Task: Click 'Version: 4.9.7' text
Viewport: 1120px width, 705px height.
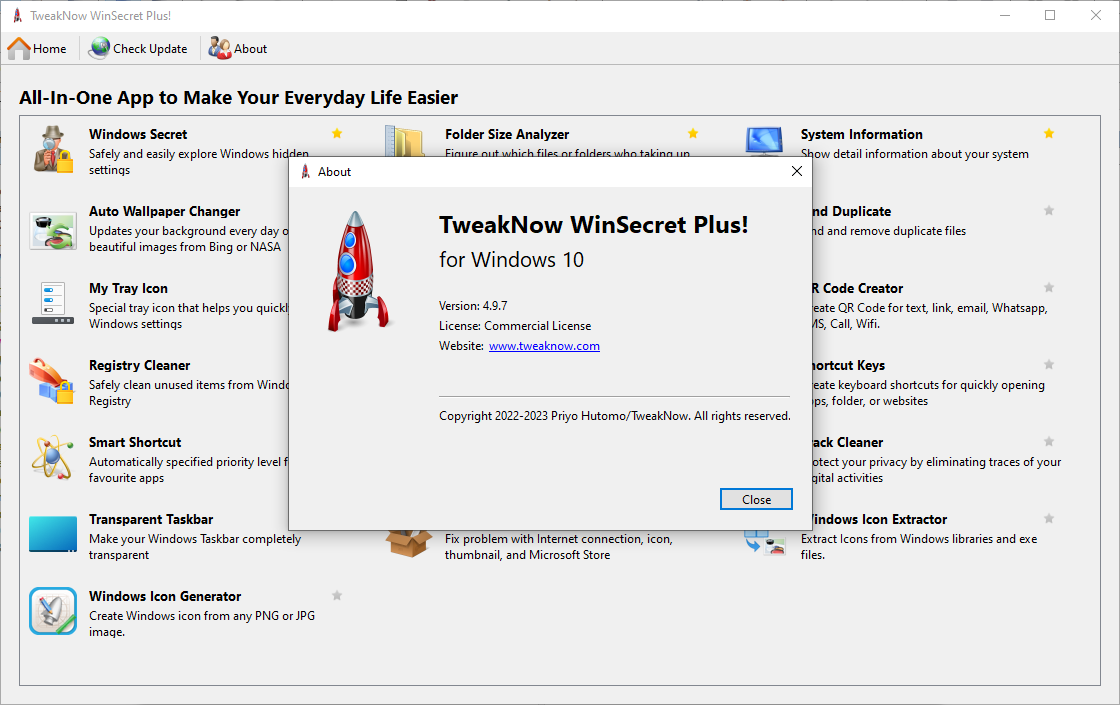Action: point(473,306)
